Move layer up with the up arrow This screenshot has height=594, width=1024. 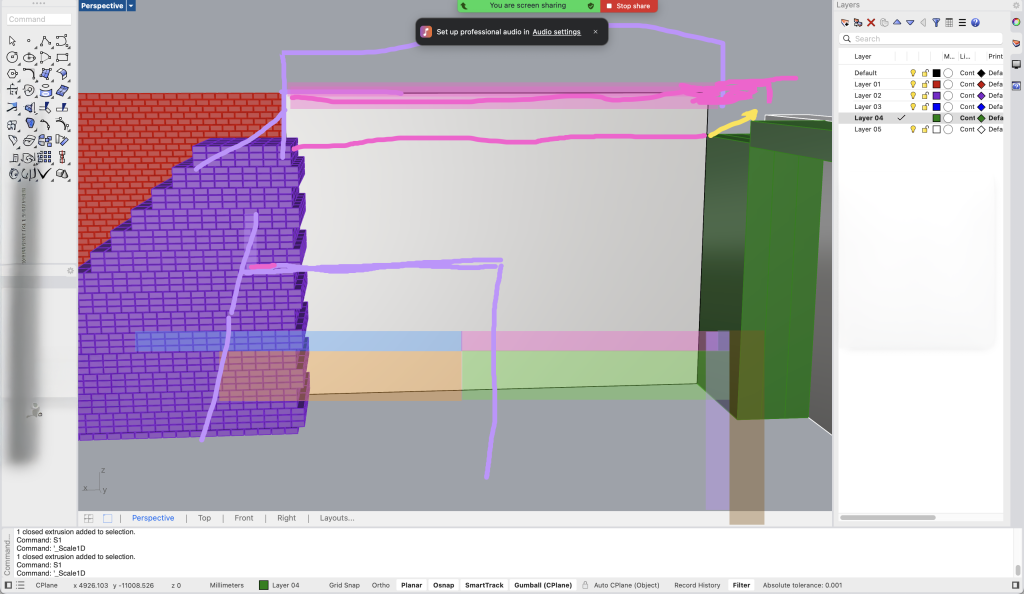[897, 22]
